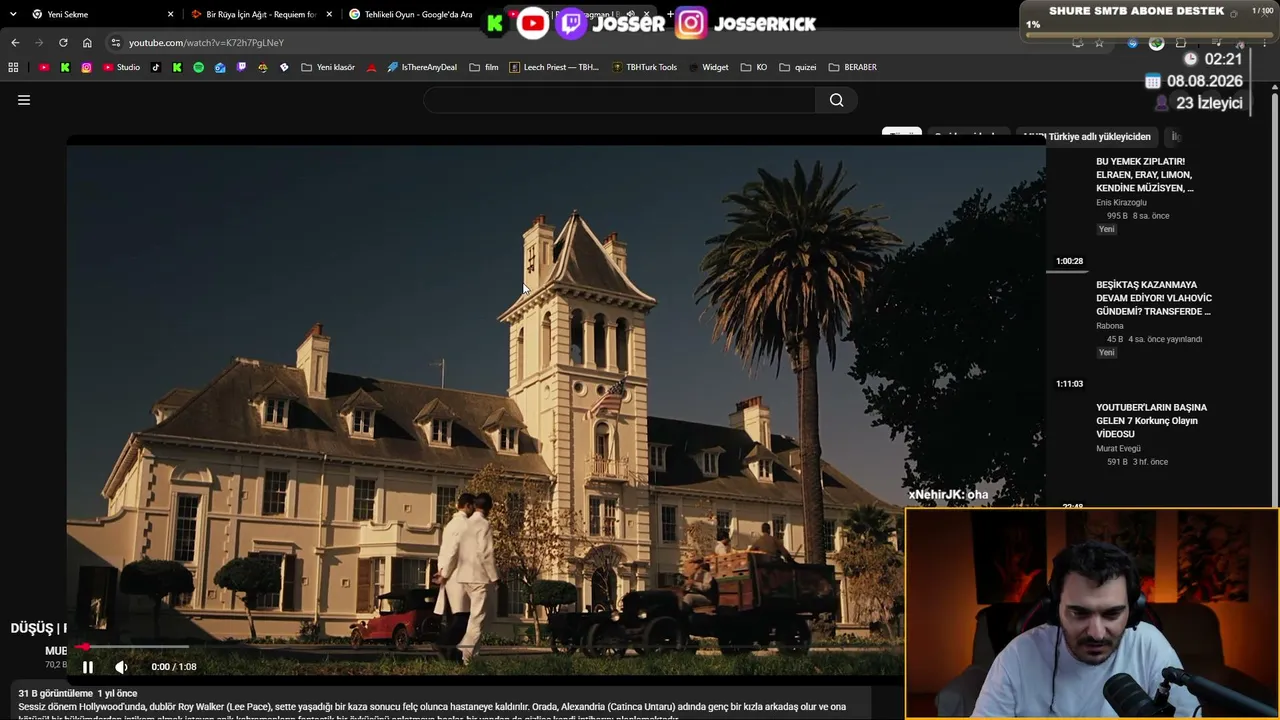Select the MUBI Türkiye adlı yükleyiciden chip
Image resolution: width=1280 pixels, height=720 pixels.
(x=1087, y=136)
